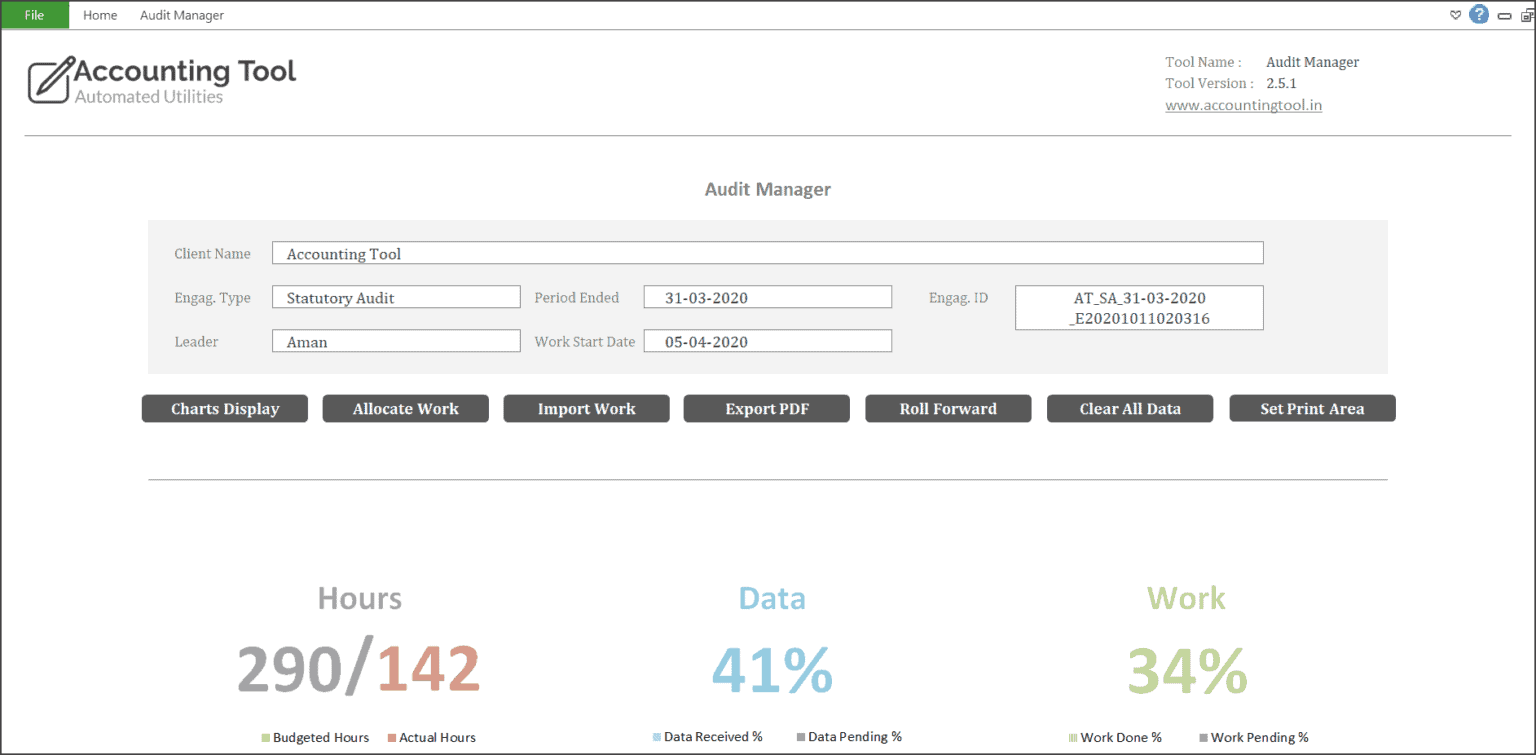Run Roll Forward
This screenshot has width=1536, height=755.
(x=947, y=408)
